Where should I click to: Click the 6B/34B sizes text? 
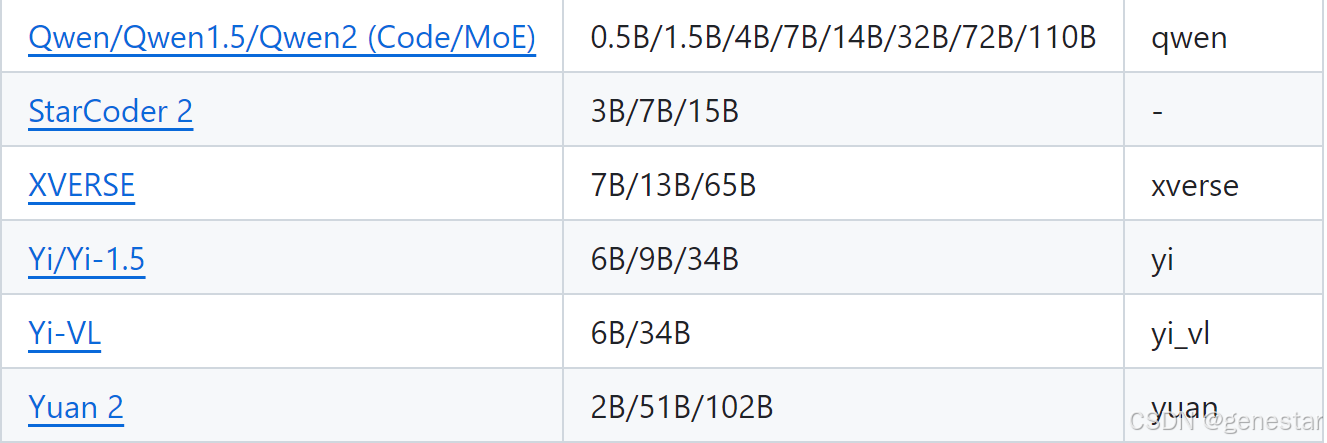641,333
